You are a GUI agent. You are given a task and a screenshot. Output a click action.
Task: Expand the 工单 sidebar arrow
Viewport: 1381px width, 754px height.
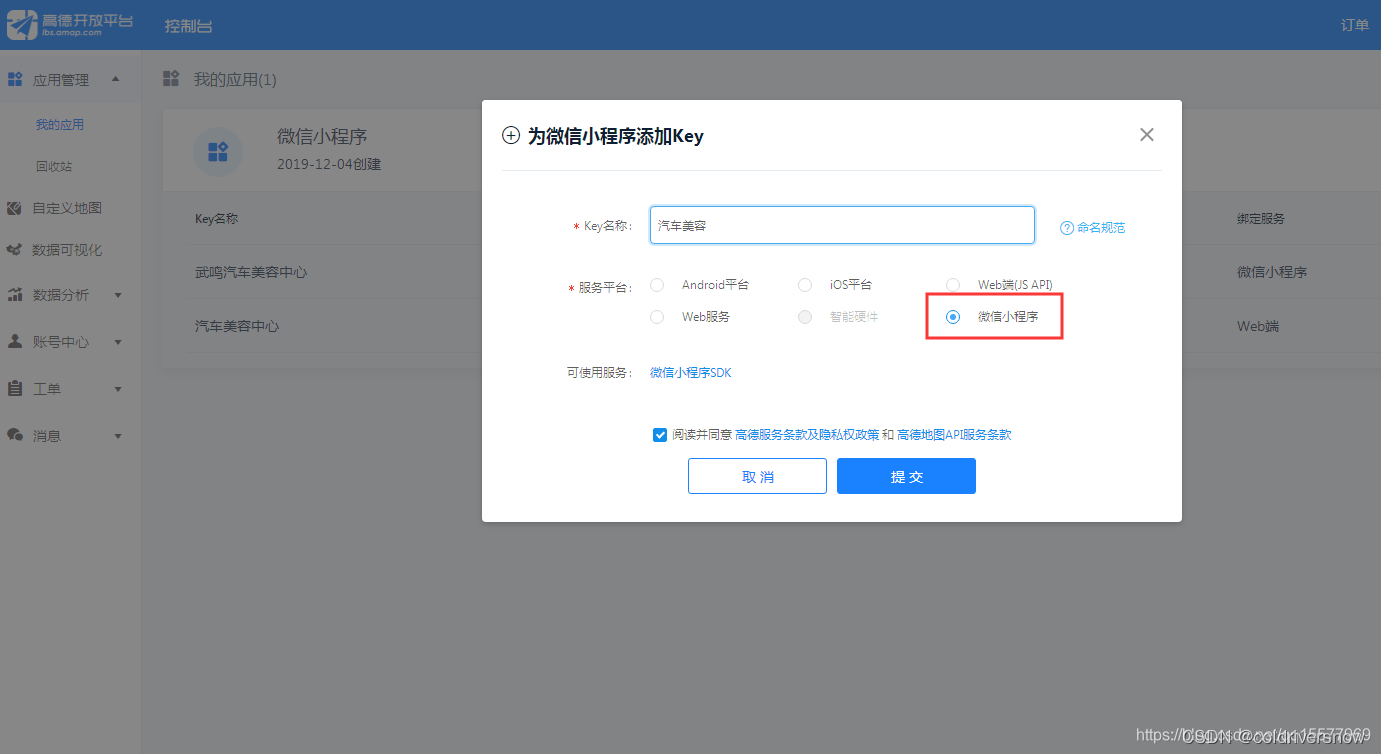[118, 389]
